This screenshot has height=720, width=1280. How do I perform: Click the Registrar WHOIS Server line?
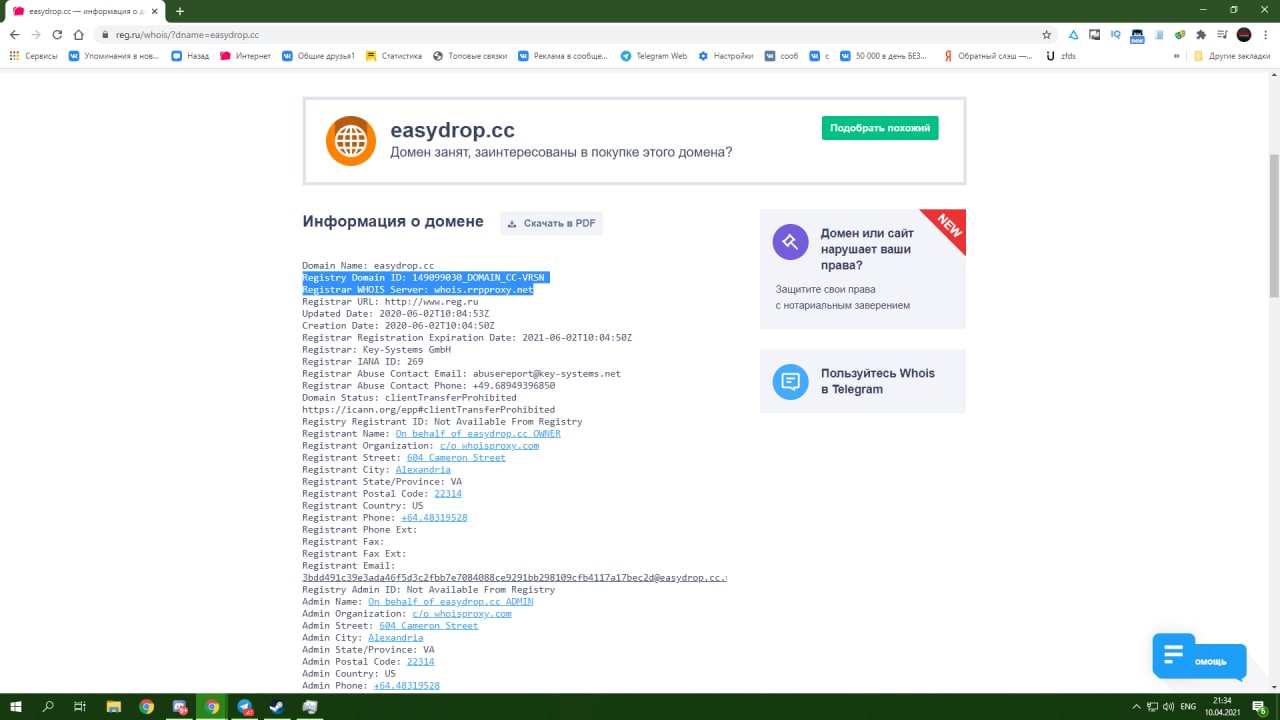click(x=418, y=290)
